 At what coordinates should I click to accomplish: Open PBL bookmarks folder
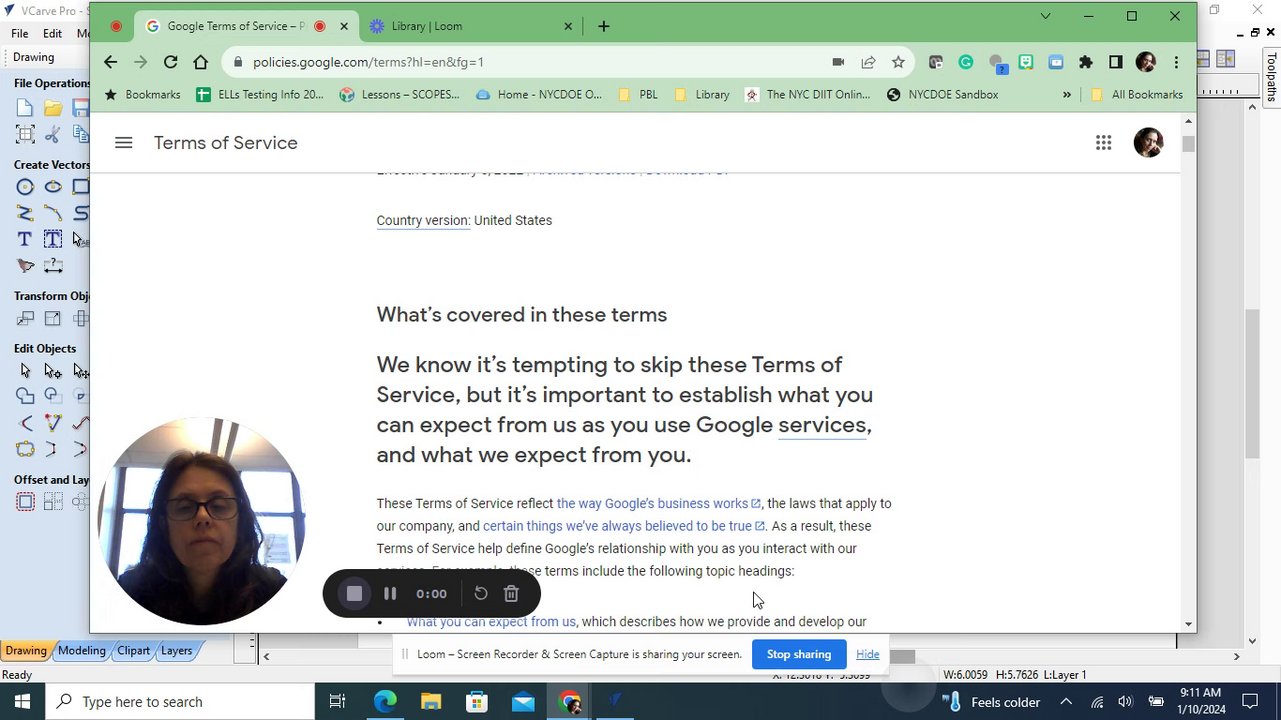point(637,94)
